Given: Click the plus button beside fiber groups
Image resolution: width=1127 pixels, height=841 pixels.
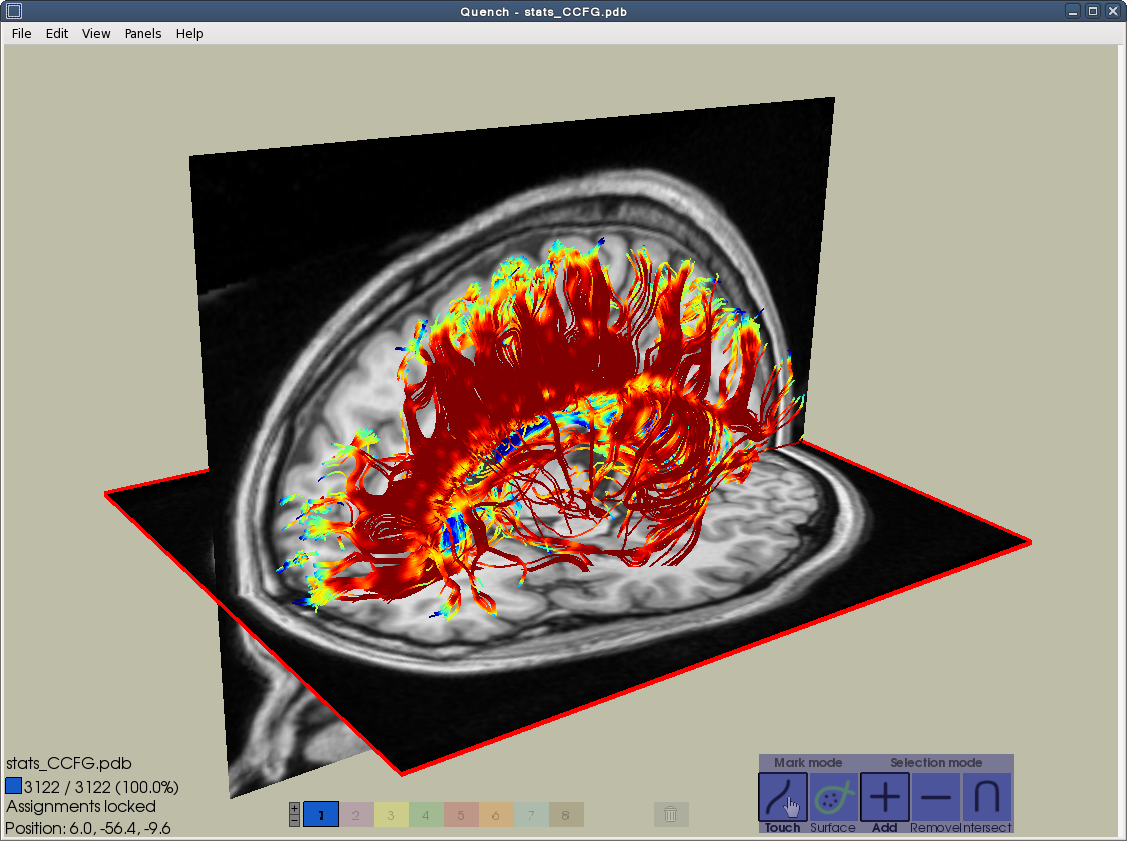Looking at the screenshot, I should [x=294, y=808].
